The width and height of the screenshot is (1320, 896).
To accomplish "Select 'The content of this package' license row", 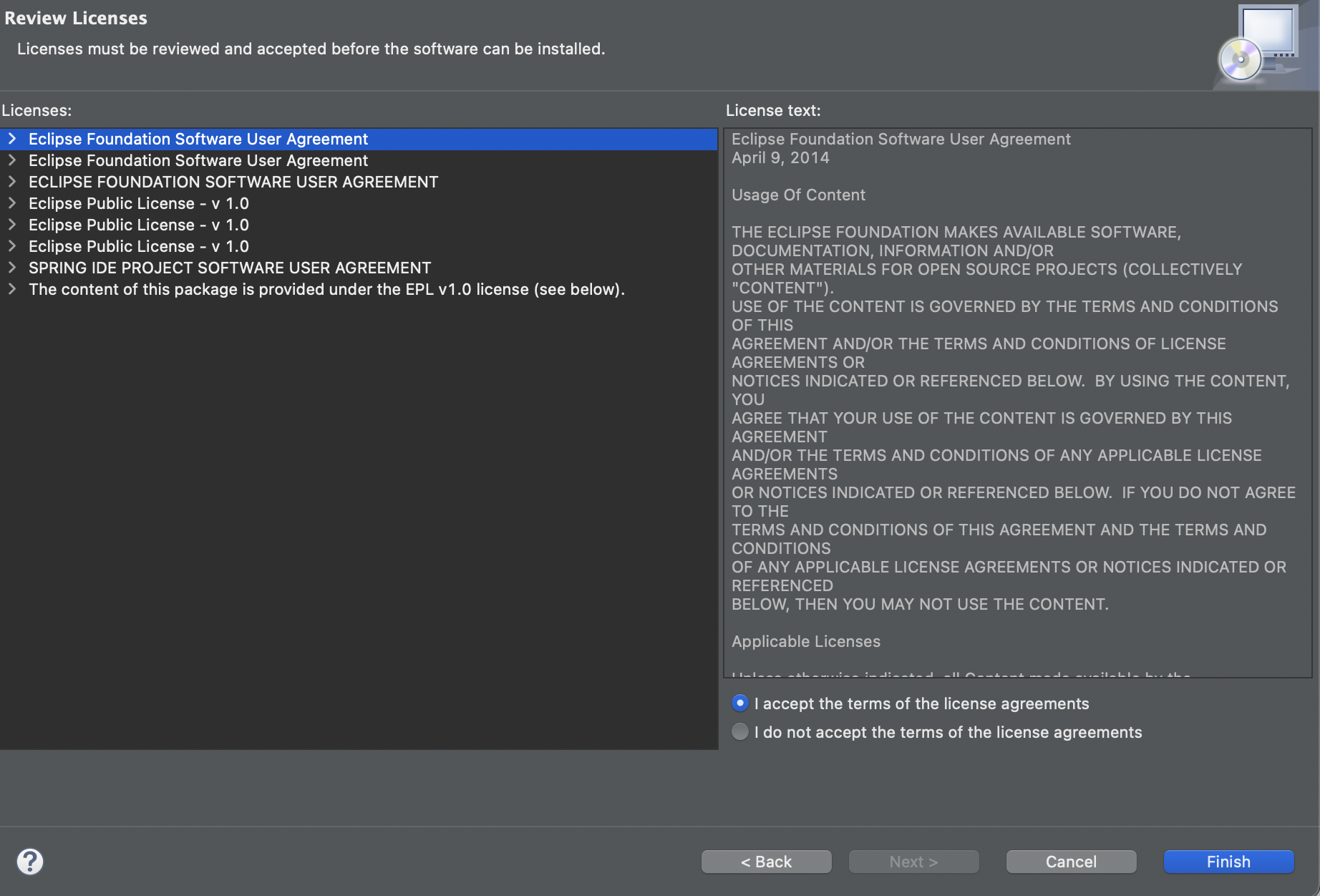I will tap(359, 289).
